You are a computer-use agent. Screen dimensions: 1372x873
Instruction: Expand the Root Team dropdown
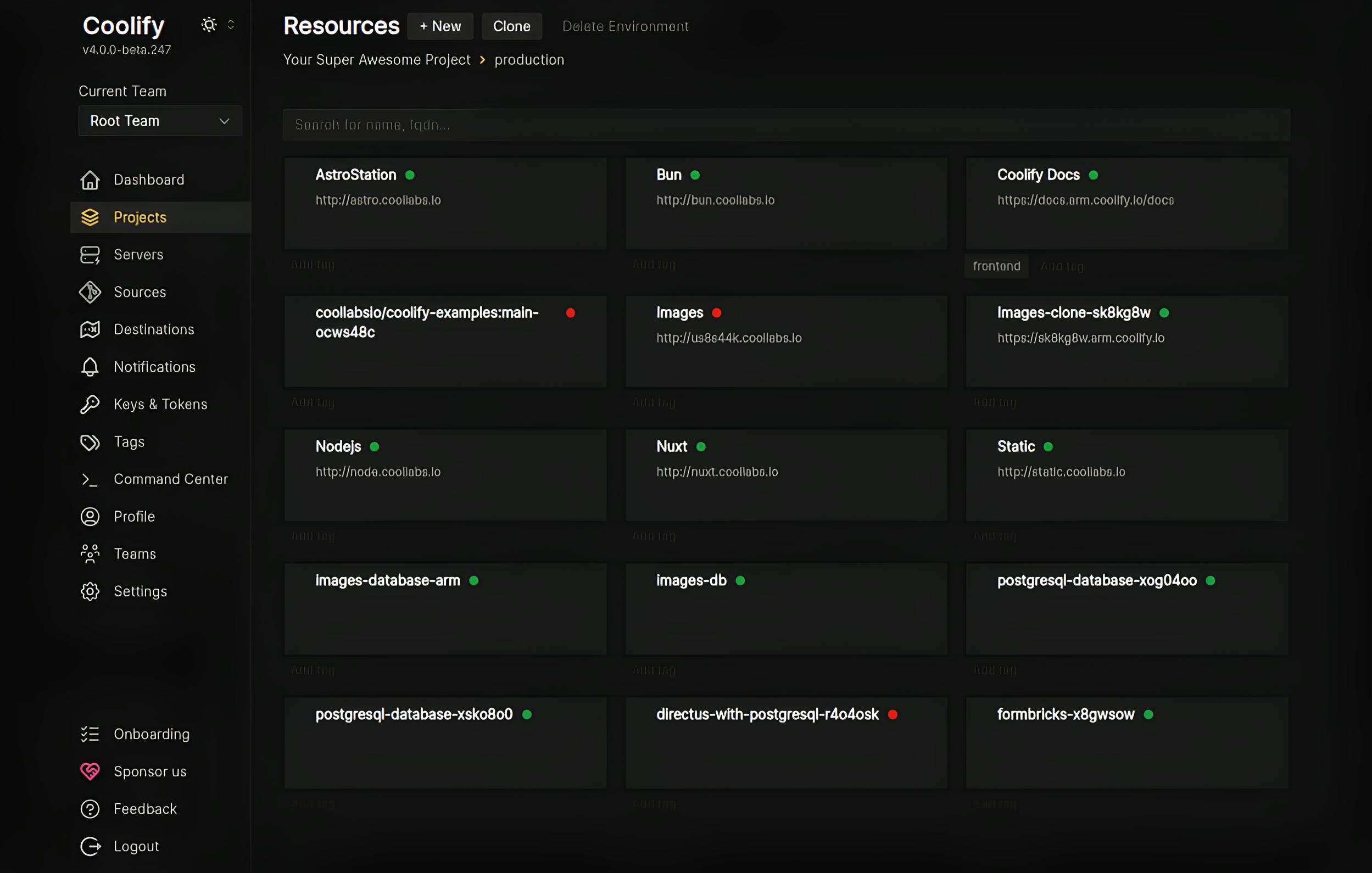pos(160,121)
